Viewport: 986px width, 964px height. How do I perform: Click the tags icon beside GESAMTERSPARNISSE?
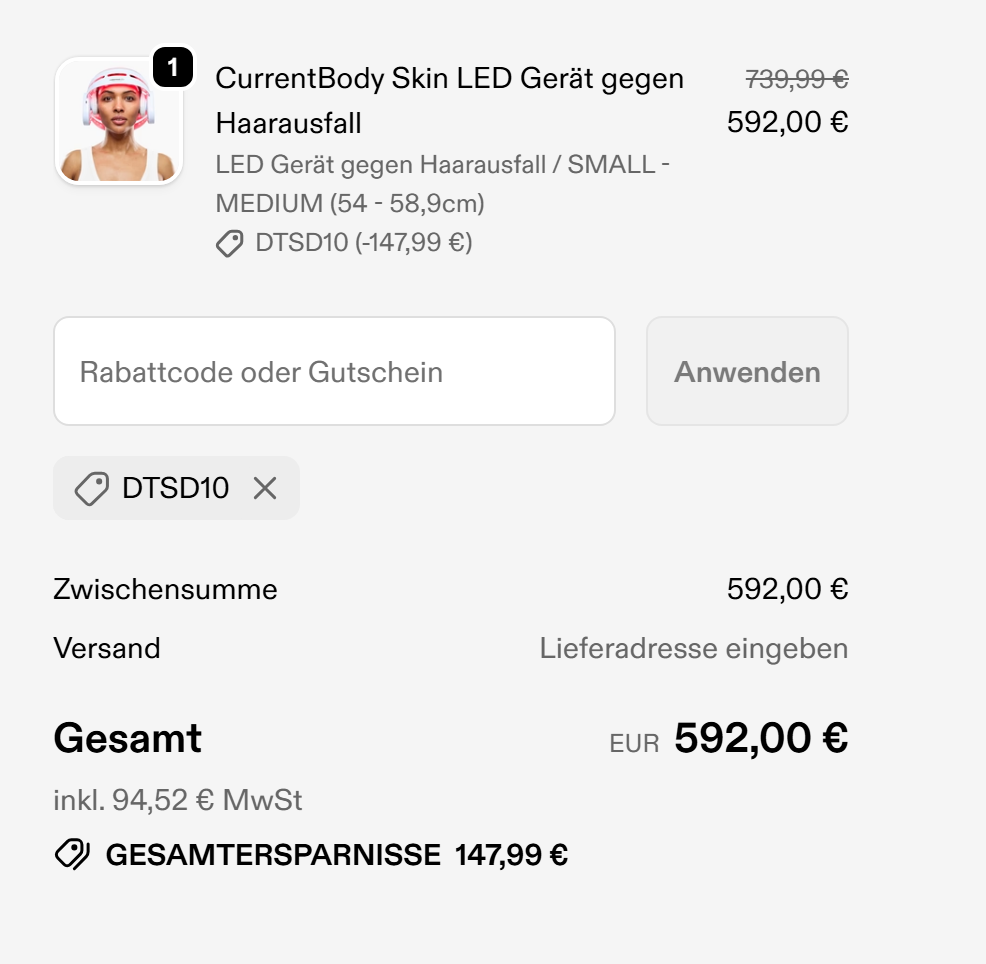coord(72,855)
